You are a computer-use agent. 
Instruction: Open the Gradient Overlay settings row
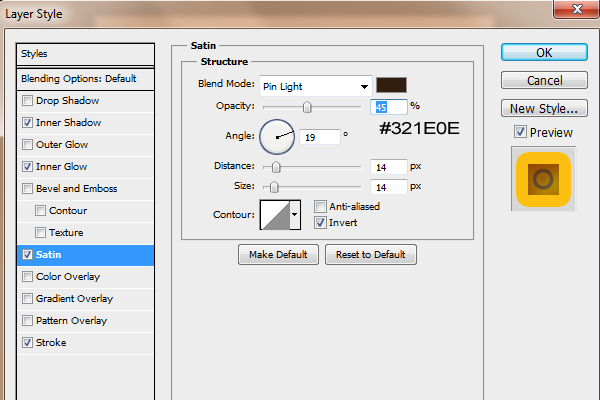[86, 299]
